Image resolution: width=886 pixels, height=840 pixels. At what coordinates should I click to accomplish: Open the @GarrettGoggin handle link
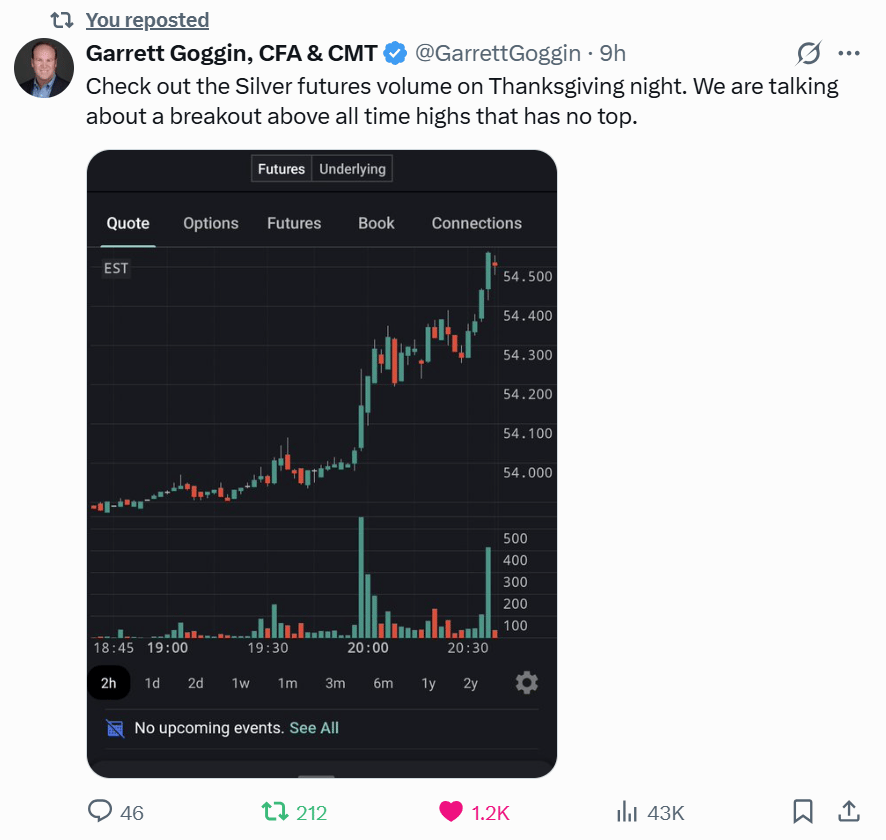coord(496,53)
